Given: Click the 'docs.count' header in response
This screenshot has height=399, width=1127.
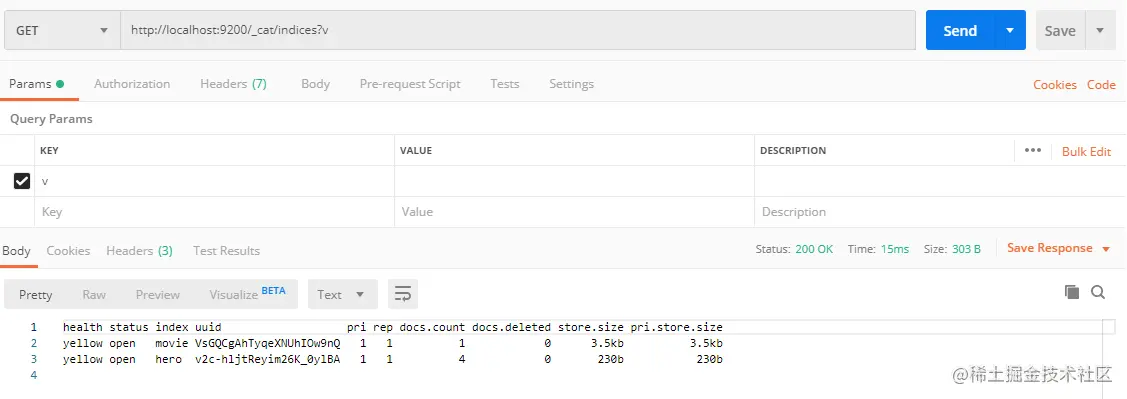Looking at the screenshot, I should tap(432, 327).
